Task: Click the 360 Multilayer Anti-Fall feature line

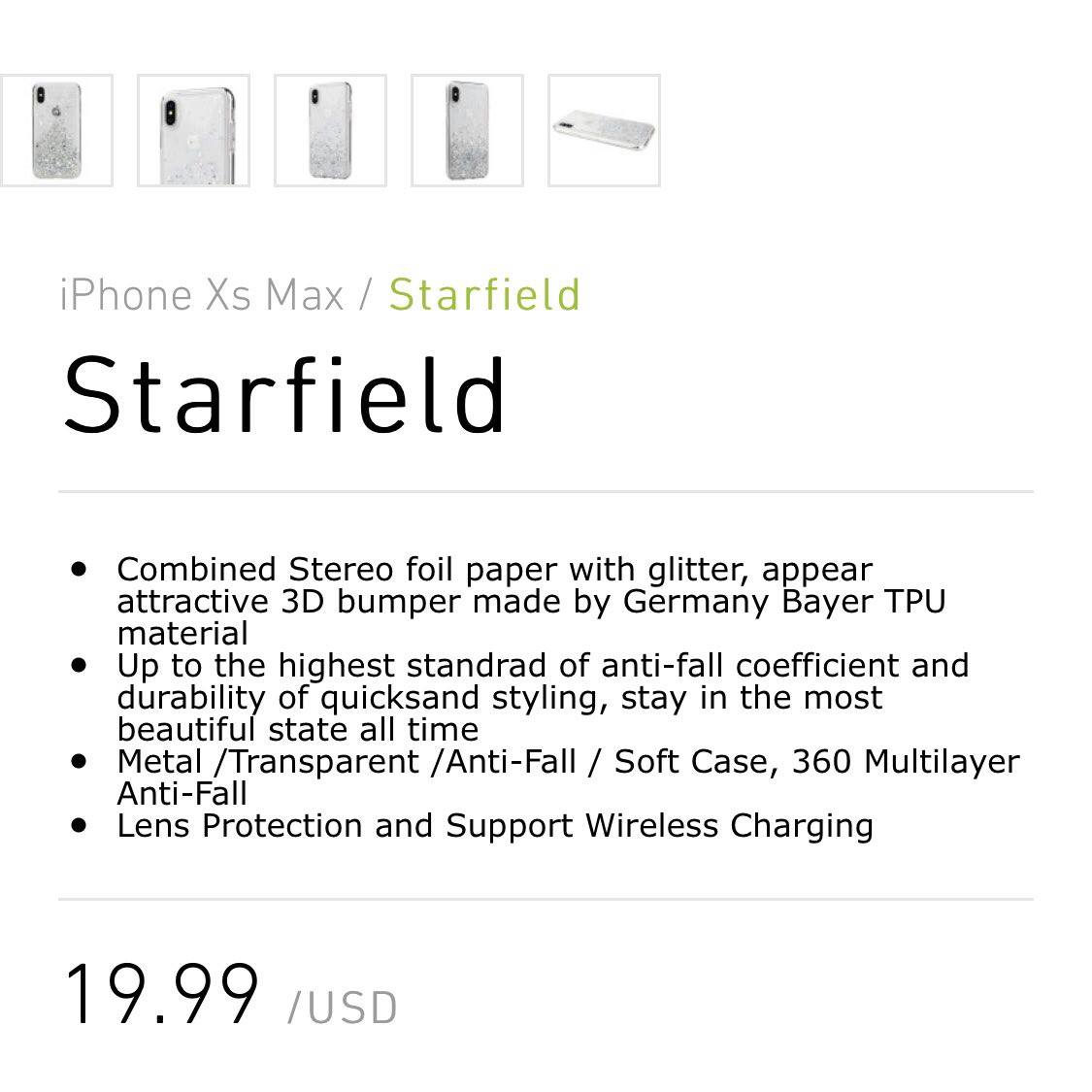Action: click(x=568, y=762)
